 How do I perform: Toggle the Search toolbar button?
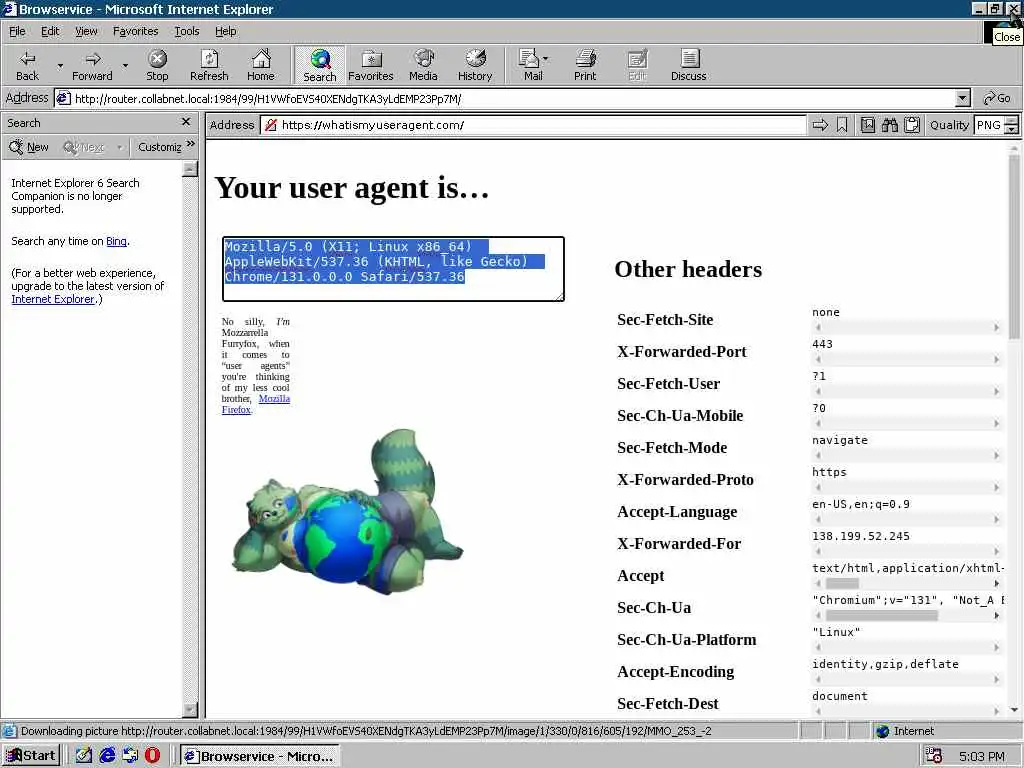(319, 65)
